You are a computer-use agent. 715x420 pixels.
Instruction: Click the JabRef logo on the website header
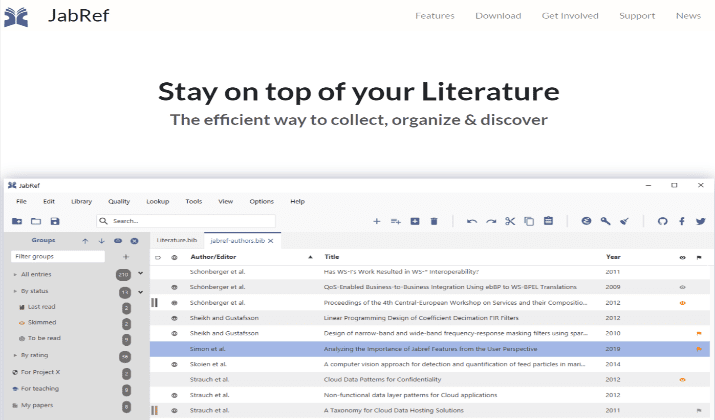pos(16,17)
